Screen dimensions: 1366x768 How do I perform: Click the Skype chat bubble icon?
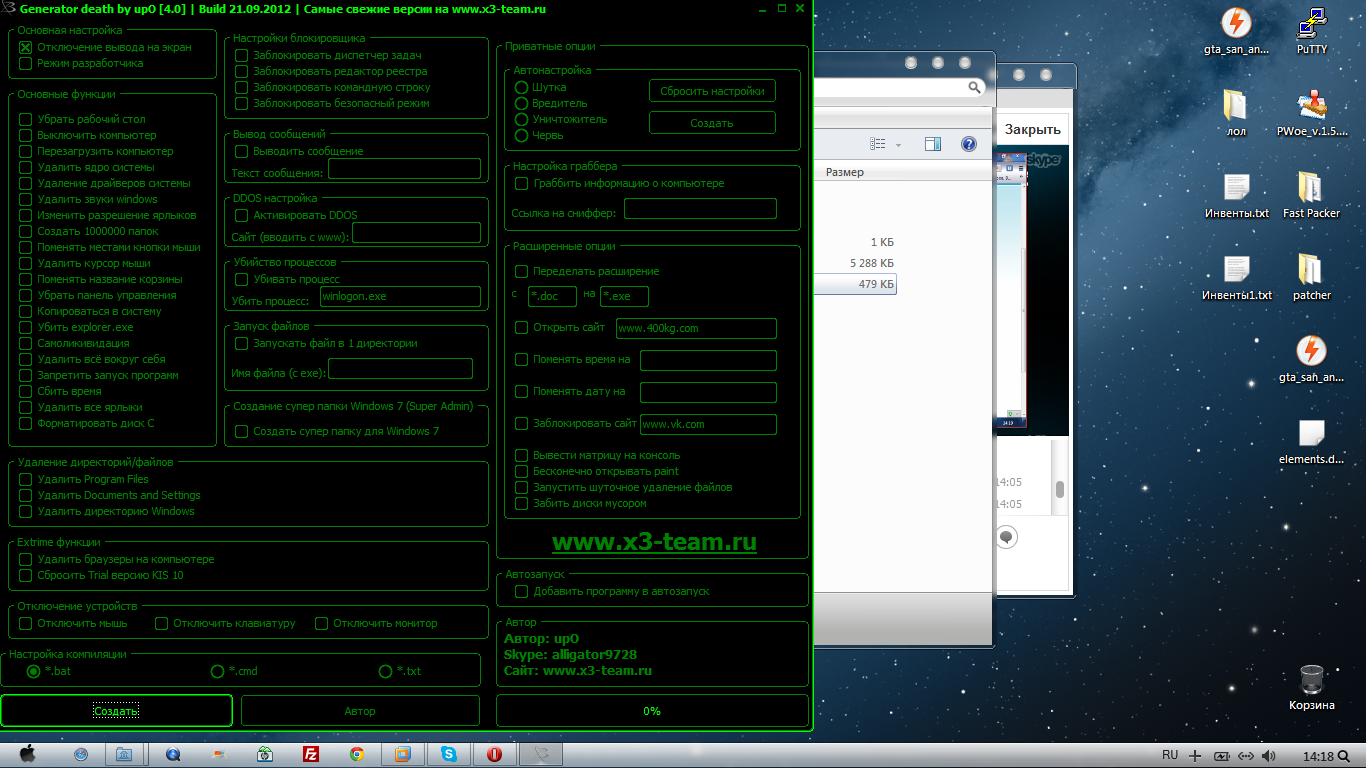click(x=1007, y=537)
